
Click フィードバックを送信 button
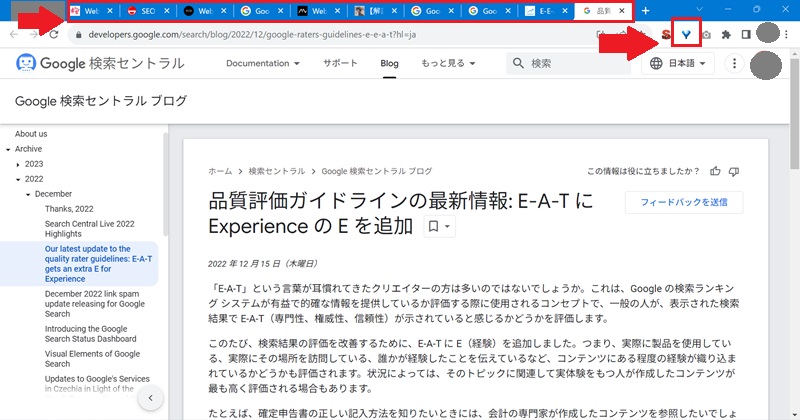pyautogui.click(x=684, y=202)
